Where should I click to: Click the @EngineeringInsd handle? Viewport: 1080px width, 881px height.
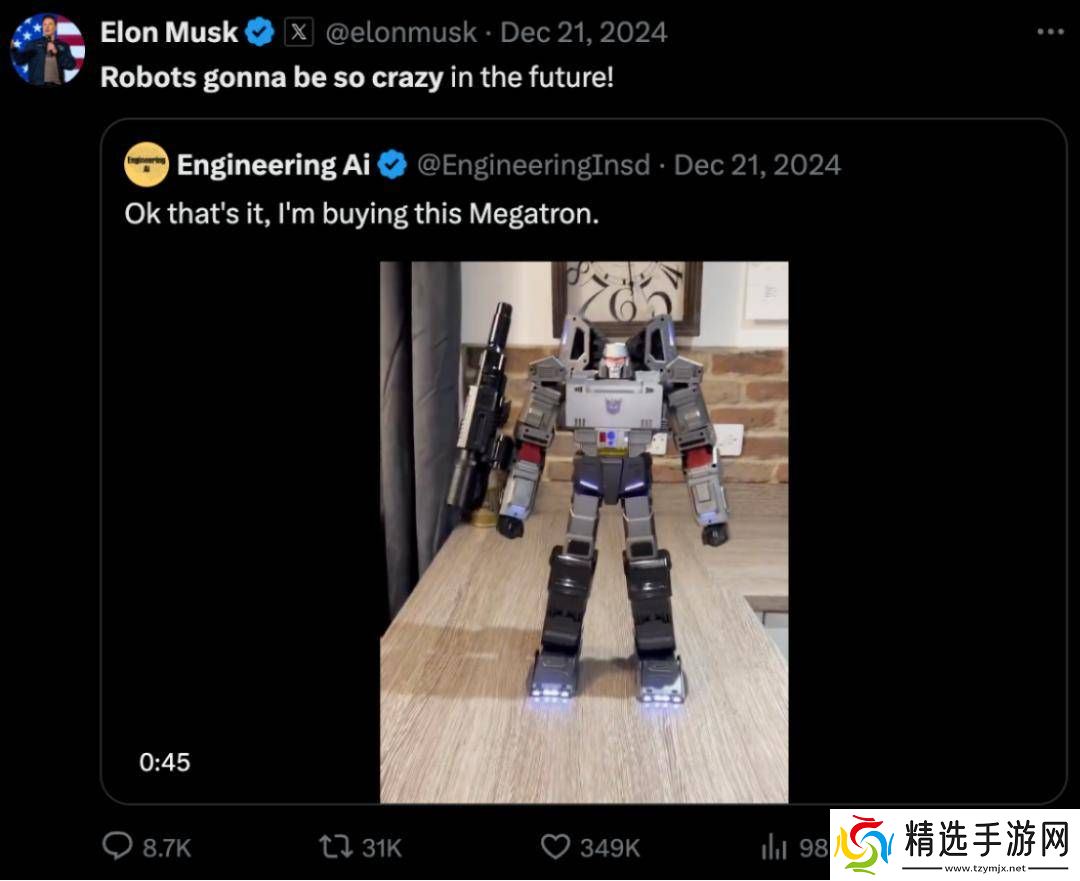point(533,165)
